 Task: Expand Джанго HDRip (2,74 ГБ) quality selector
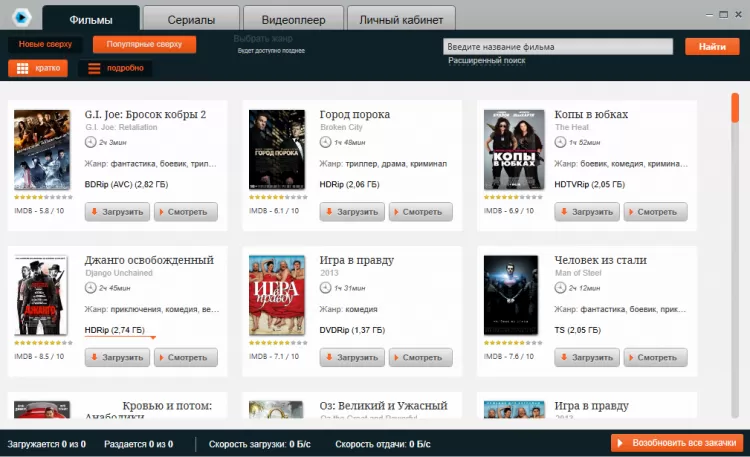(120, 331)
